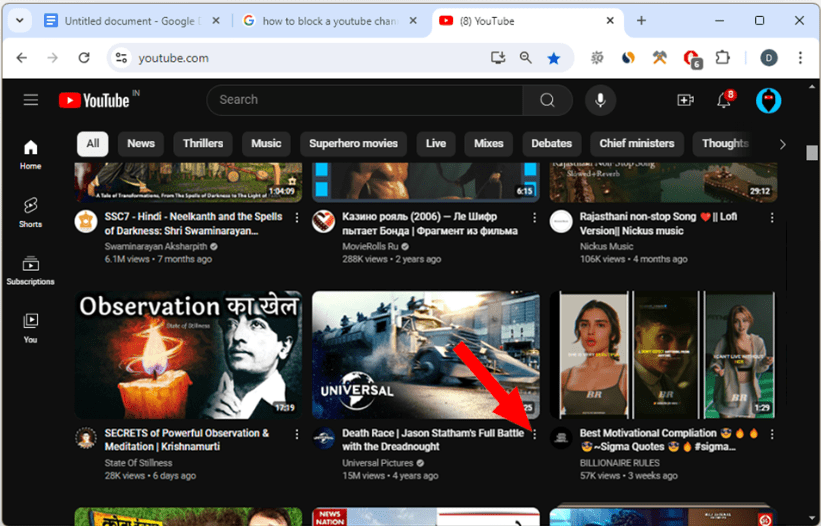
Task: Open the site information icon beside youtube.com
Action: 121,58
